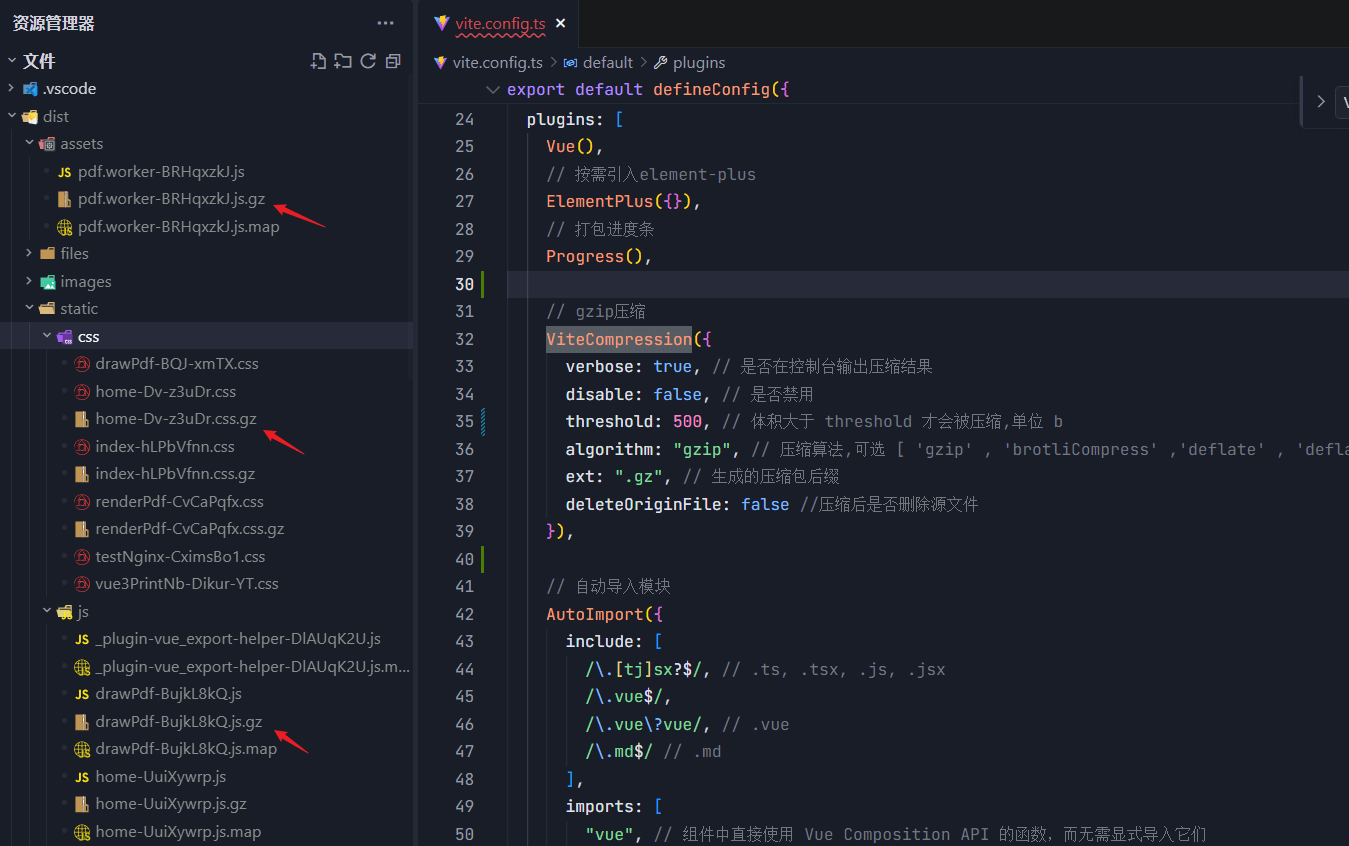Fold the export default defineConfig block
This screenshot has width=1349, height=846.
click(x=492, y=90)
